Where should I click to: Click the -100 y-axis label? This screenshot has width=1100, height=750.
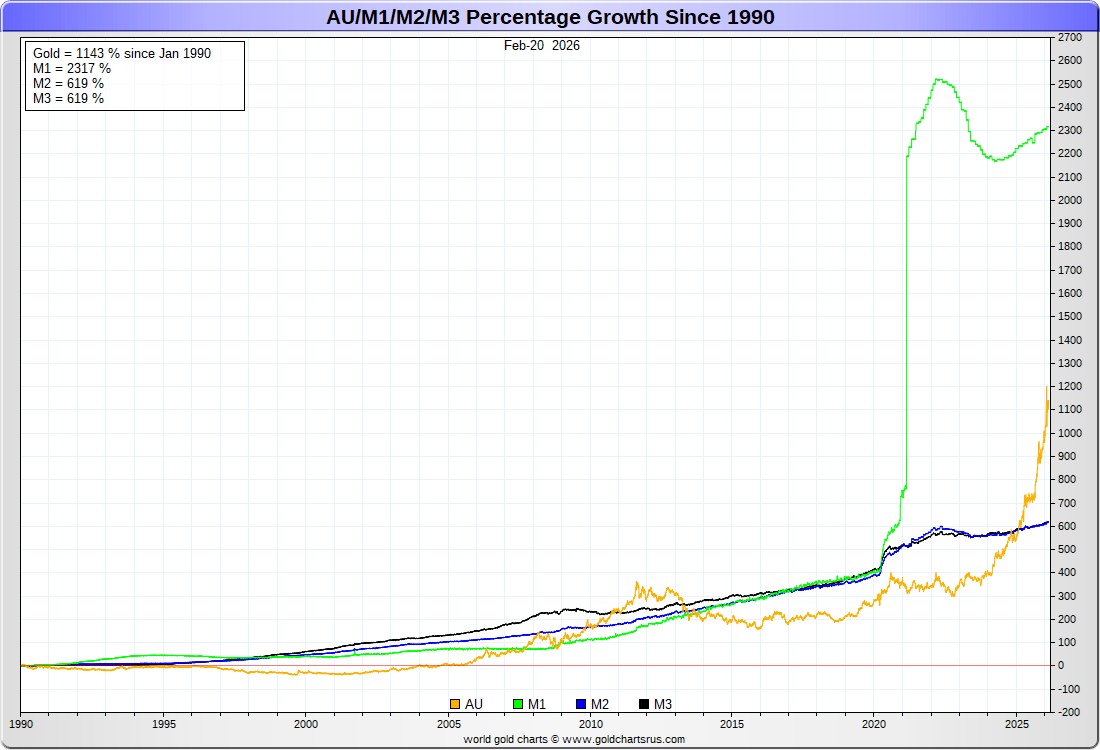pos(1069,689)
